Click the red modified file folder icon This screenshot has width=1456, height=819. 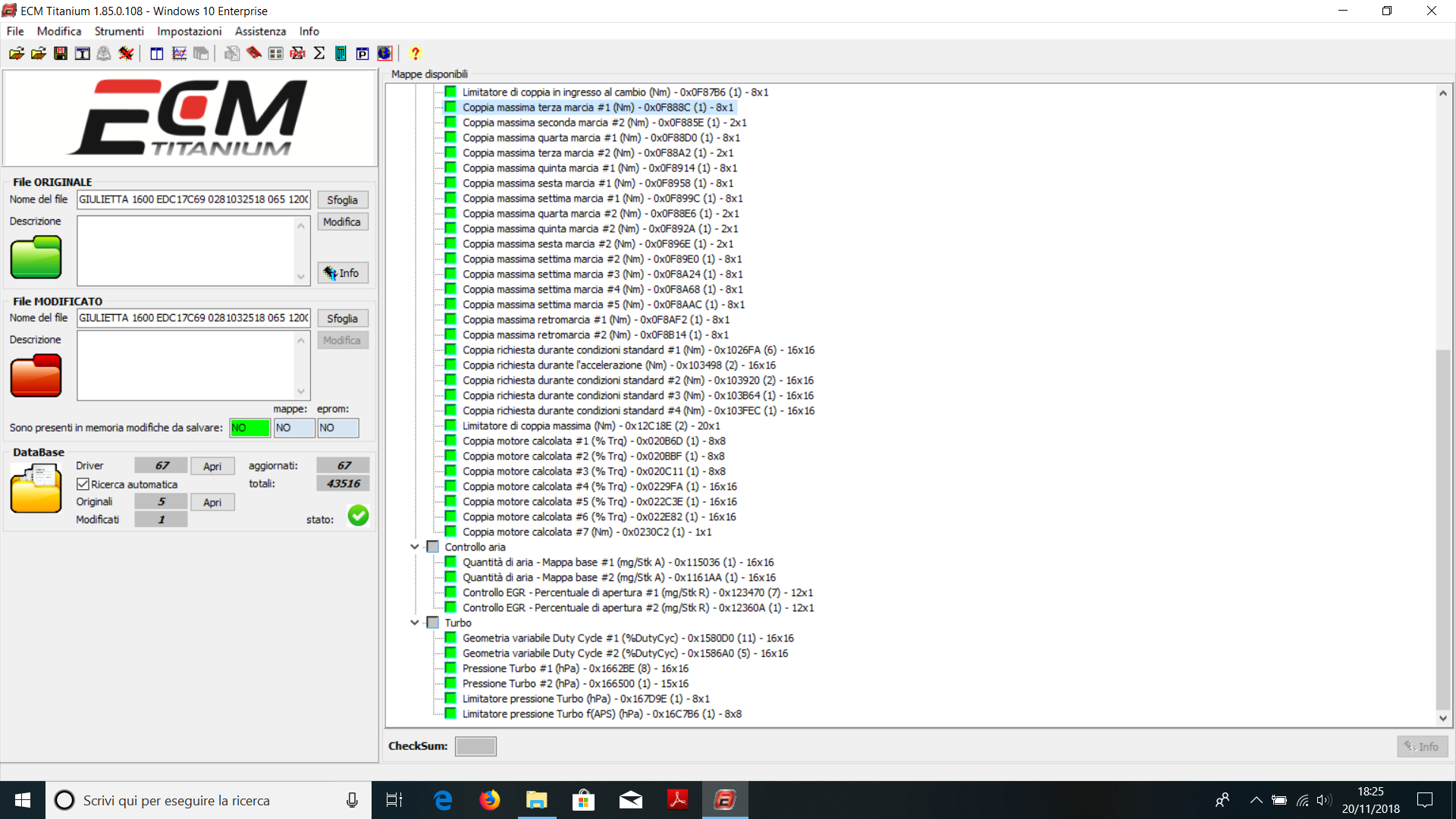pos(36,375)
